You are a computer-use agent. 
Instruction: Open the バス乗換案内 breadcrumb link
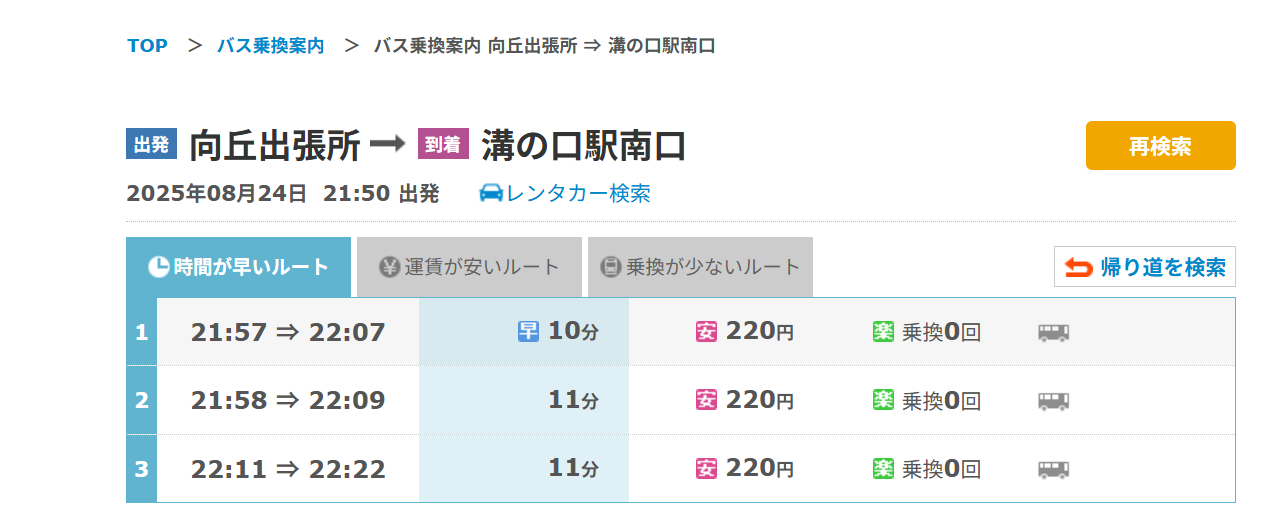click(x=270, y=46)
